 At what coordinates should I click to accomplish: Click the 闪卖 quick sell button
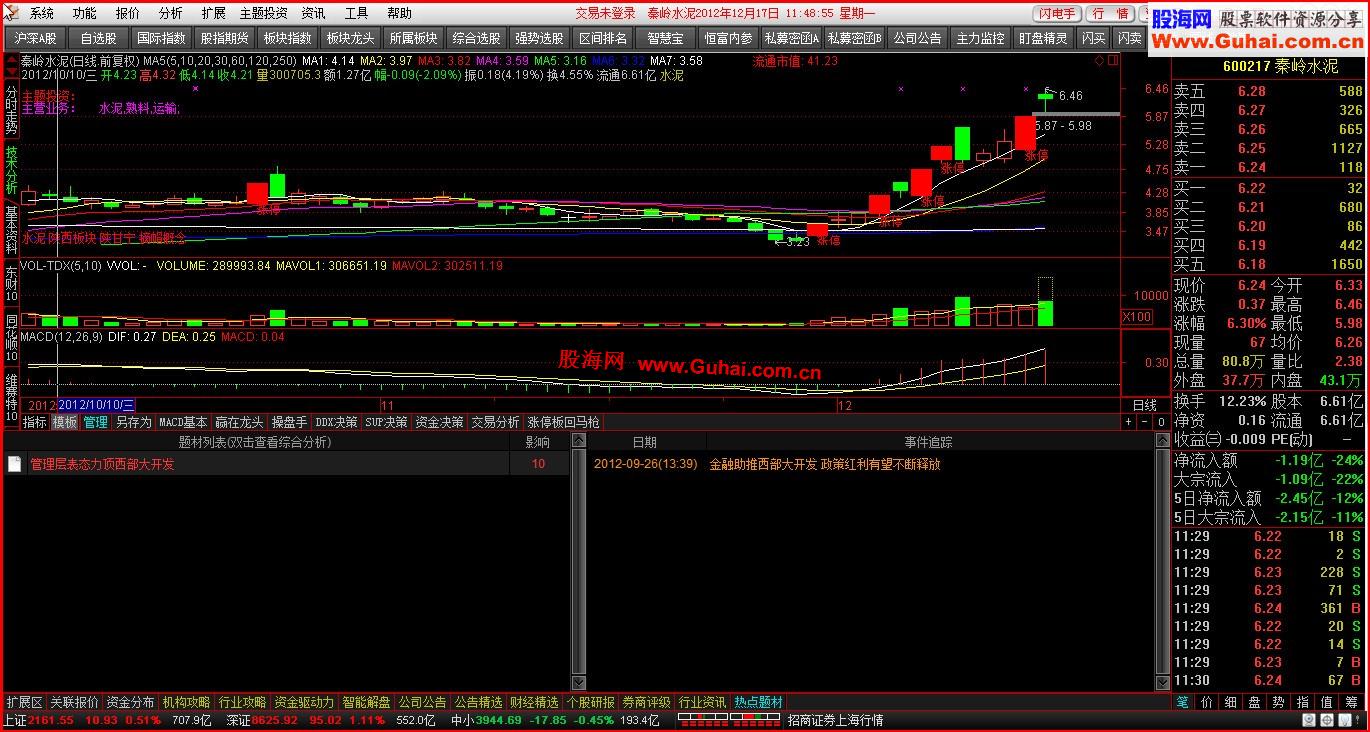pos(1130,38)
